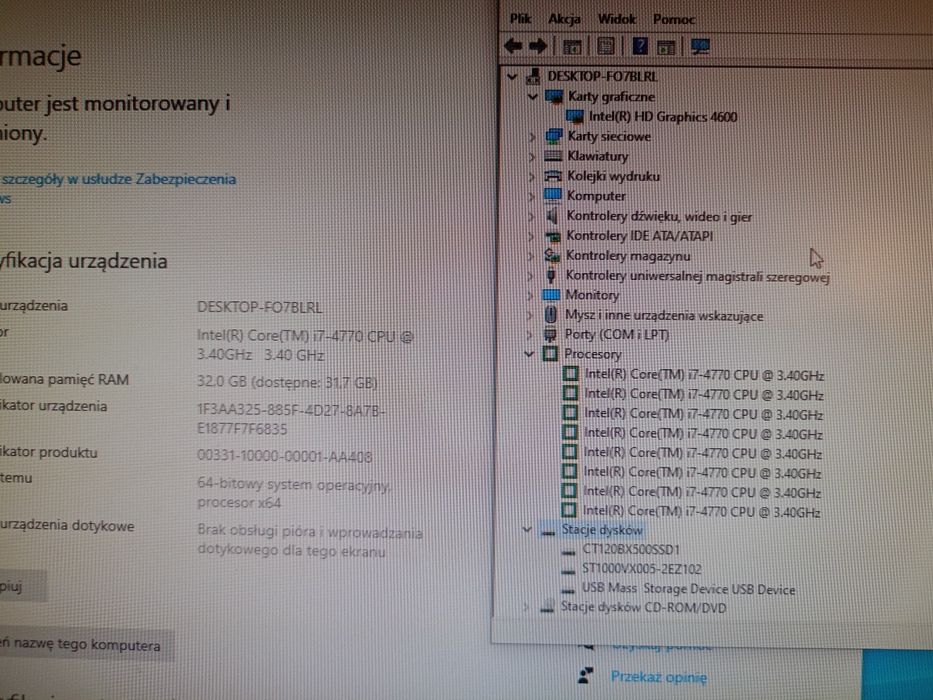Click the device ID 1F3AA325-885F-4D27-8A7B text
Viewport: 933px width, 700px height.
[292, 411]
